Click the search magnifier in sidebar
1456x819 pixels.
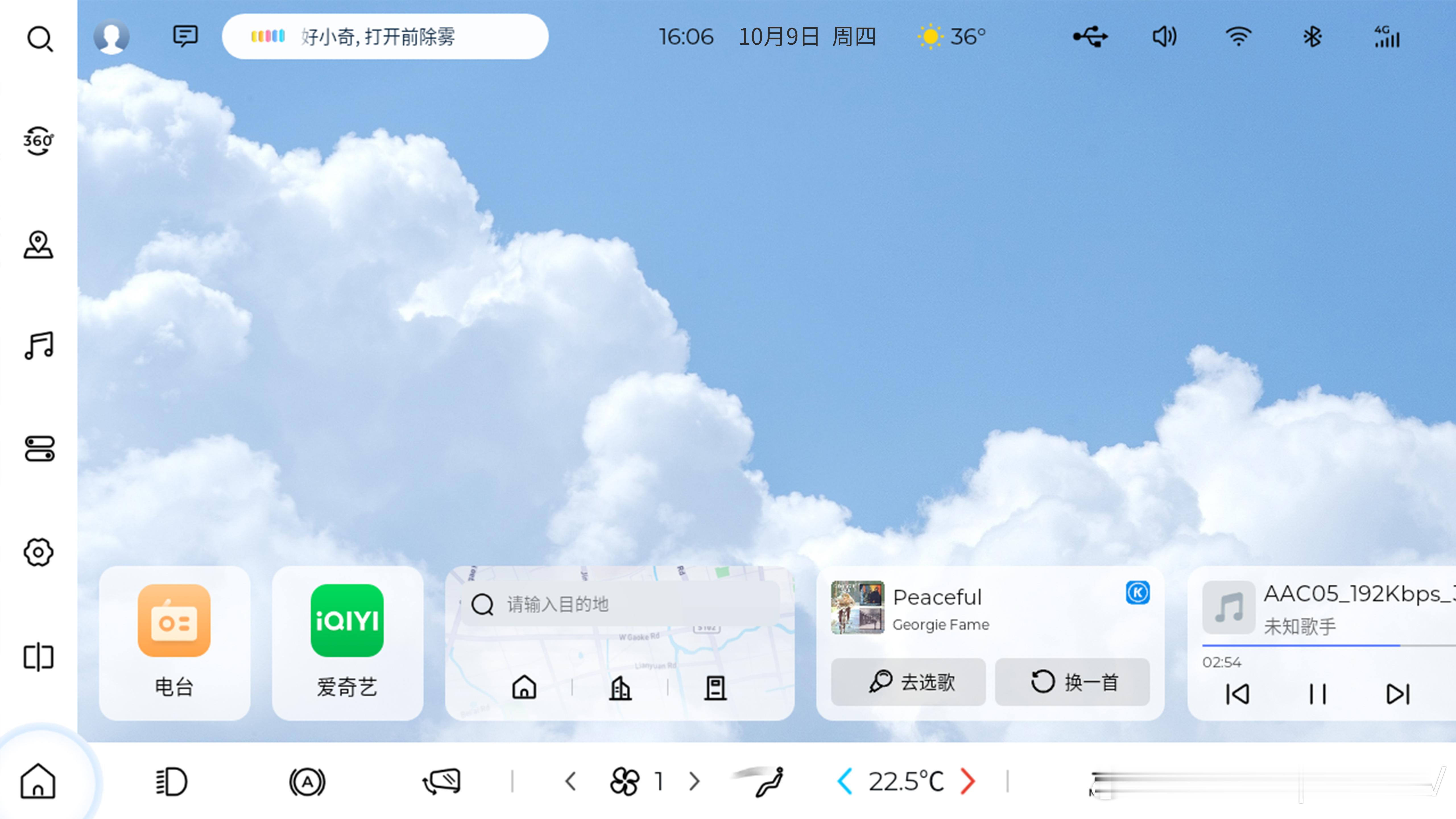pos(40,38)
